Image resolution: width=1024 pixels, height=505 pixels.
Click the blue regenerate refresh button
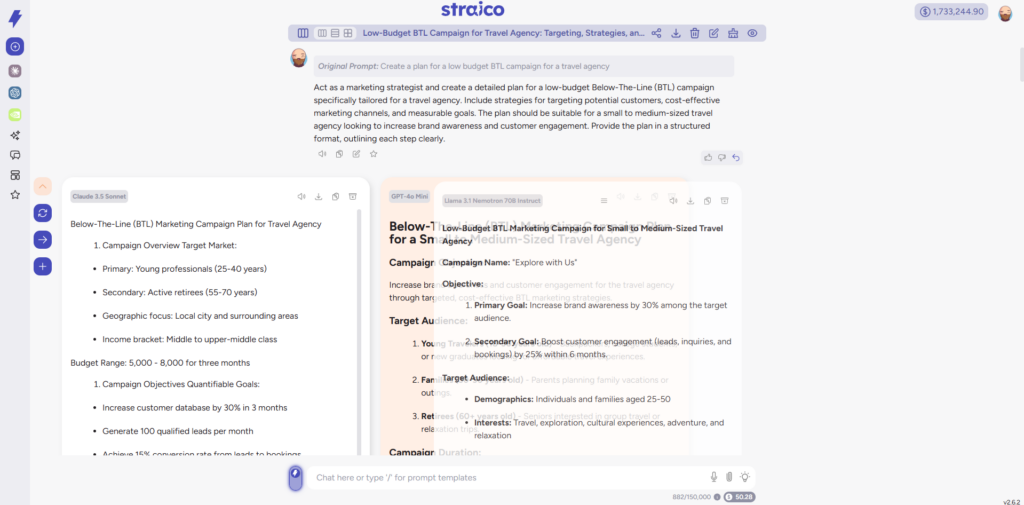coord(42,212)
